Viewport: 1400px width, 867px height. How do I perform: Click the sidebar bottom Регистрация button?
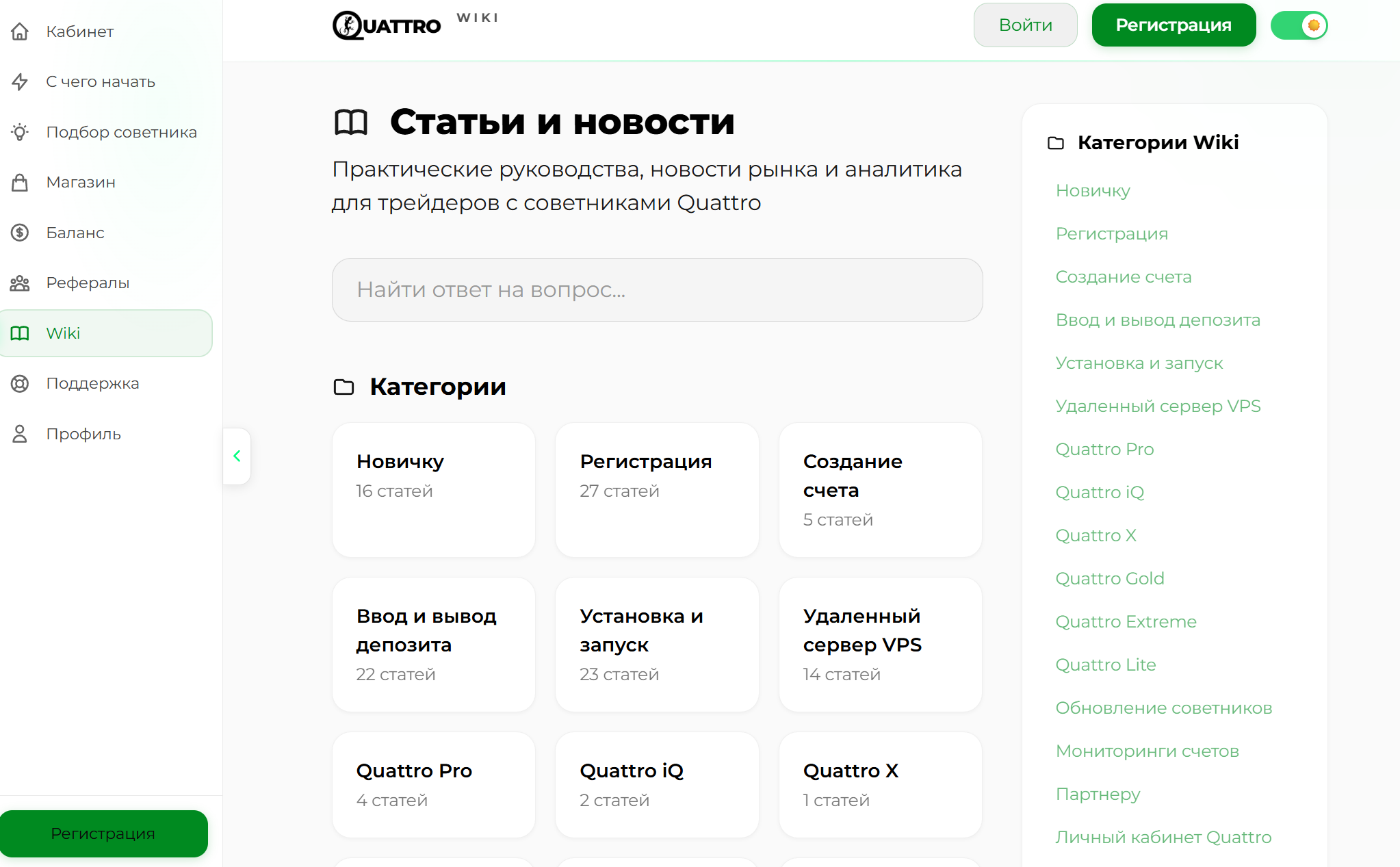click(x=104, y=833)
